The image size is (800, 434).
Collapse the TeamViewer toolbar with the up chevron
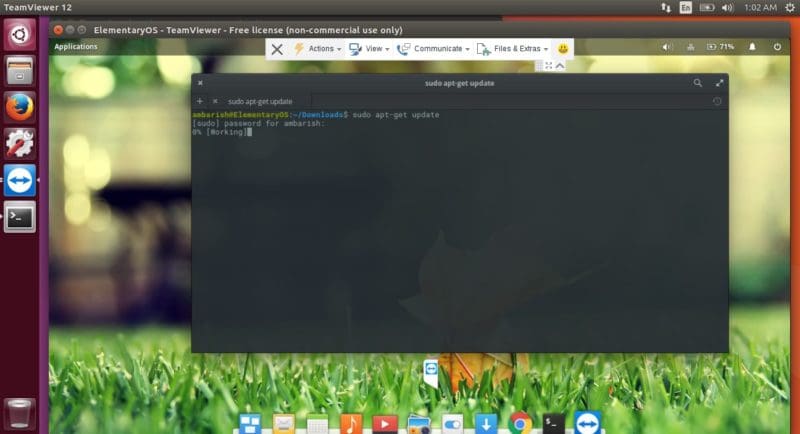click(x=560, y=66)
